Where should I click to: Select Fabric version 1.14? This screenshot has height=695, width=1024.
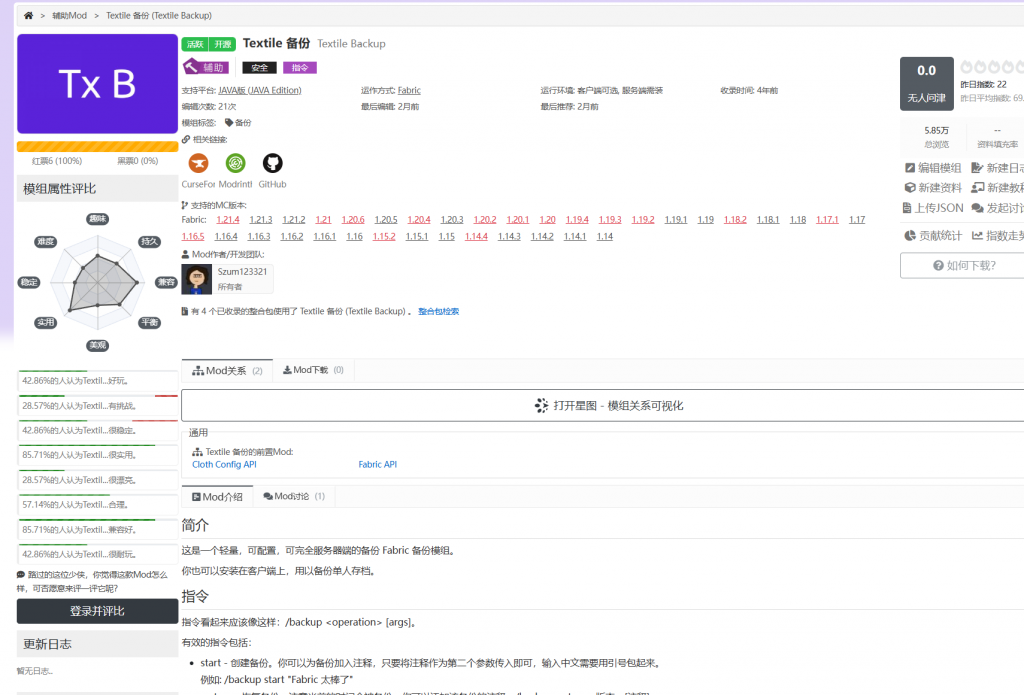point(605,236)
